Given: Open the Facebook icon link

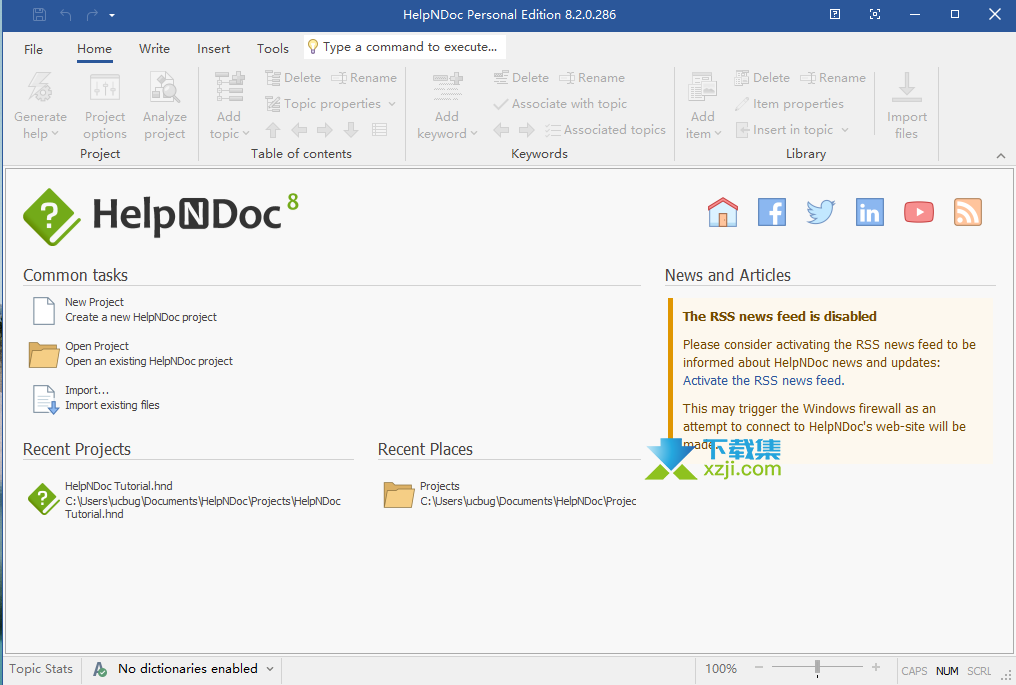Looking at the screenshot, I should click(772, 212).
